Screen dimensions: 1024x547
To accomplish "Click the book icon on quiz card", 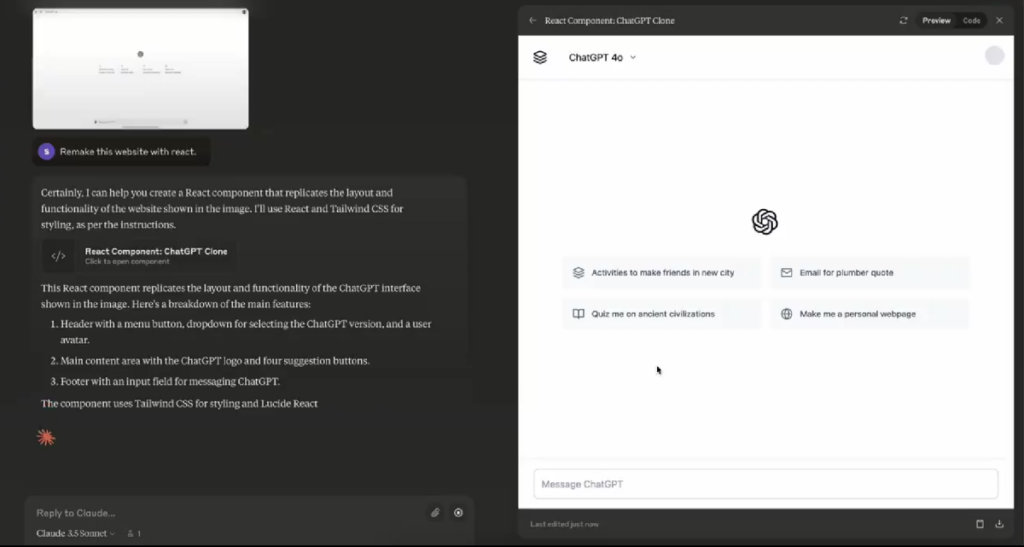I will (x=578, y=314).
